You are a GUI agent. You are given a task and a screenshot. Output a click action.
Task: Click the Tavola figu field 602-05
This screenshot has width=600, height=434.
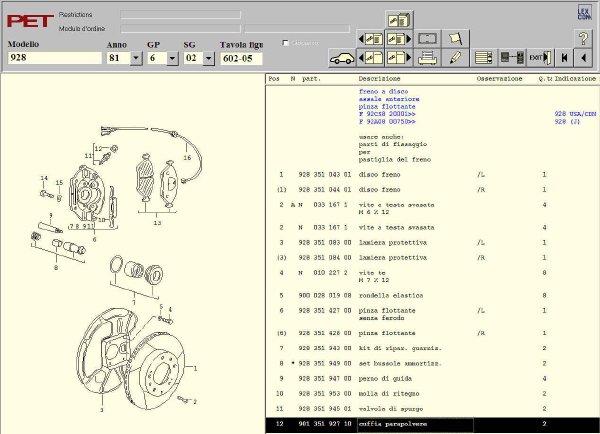[241, 59]
